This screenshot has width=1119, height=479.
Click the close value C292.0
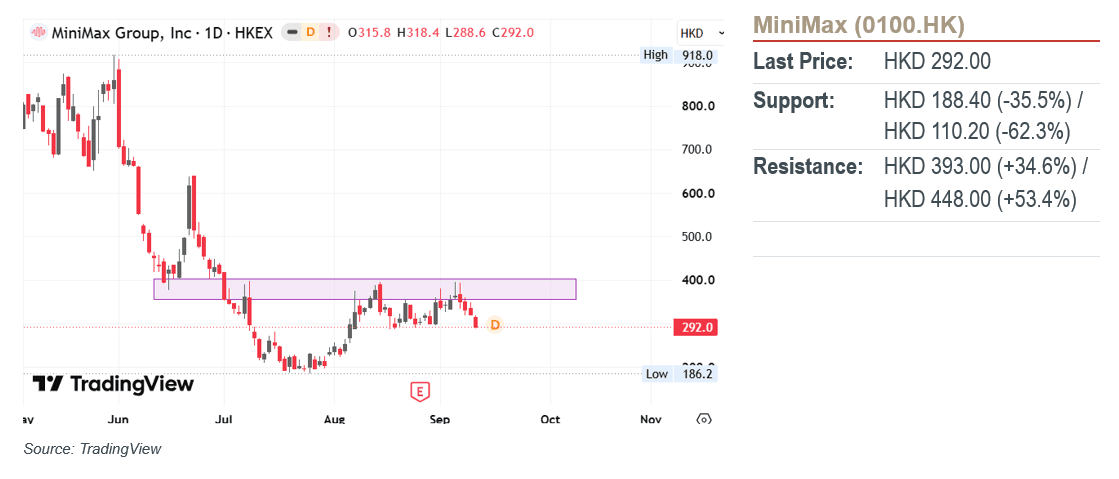pos(513,32)
